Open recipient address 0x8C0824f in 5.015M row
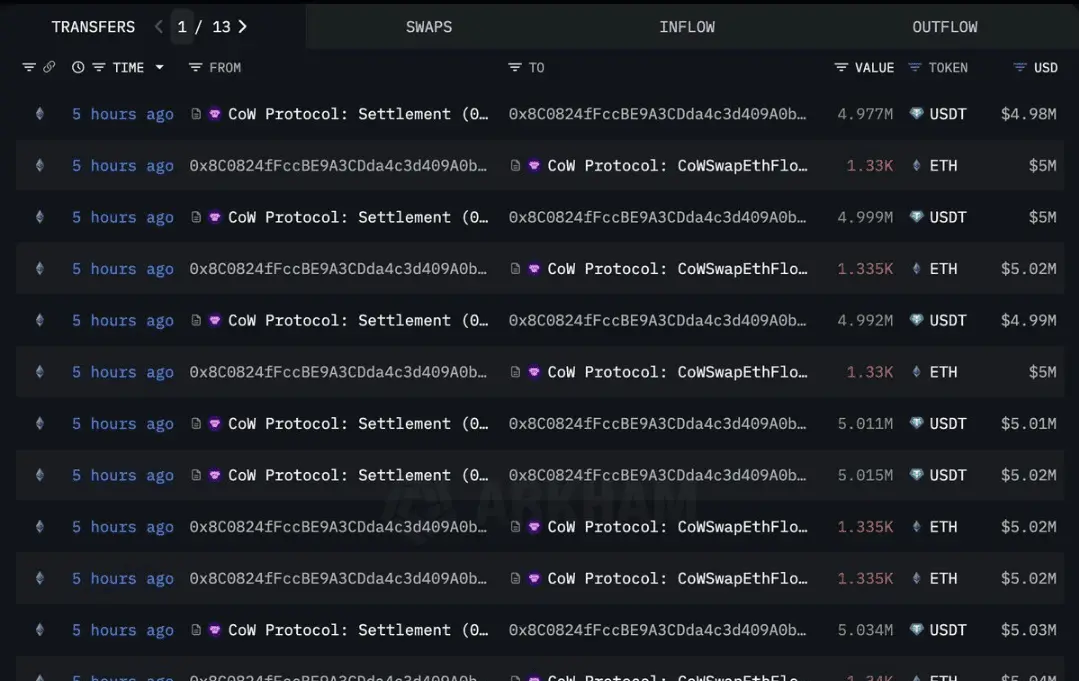Image resolution: width=1079 pixels, height=681 pixels. (x=657, y=475)
